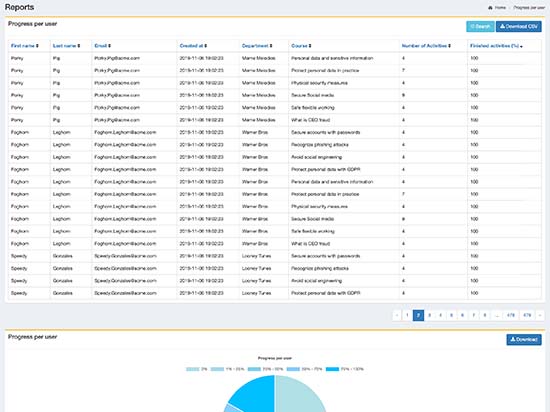Open the Home breadcrumb link
Screen dimensions: 550x412
pyautogui.click(x=500, y=8)
